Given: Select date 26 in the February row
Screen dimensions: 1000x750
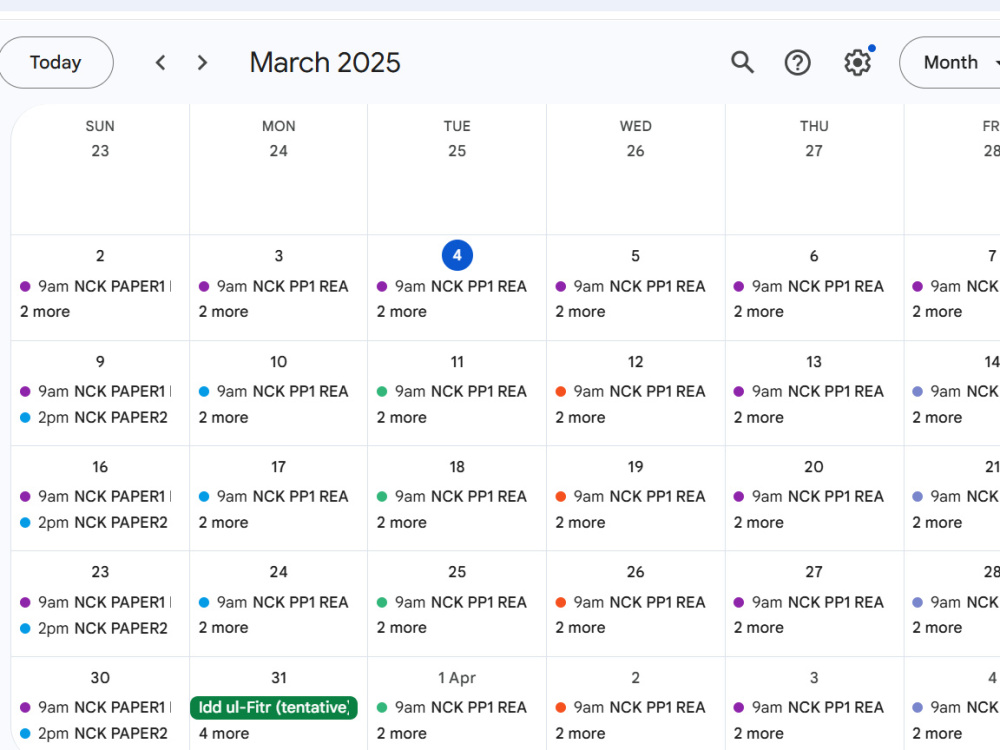Looking at the screenshot, I should click(x=635, y=151).
